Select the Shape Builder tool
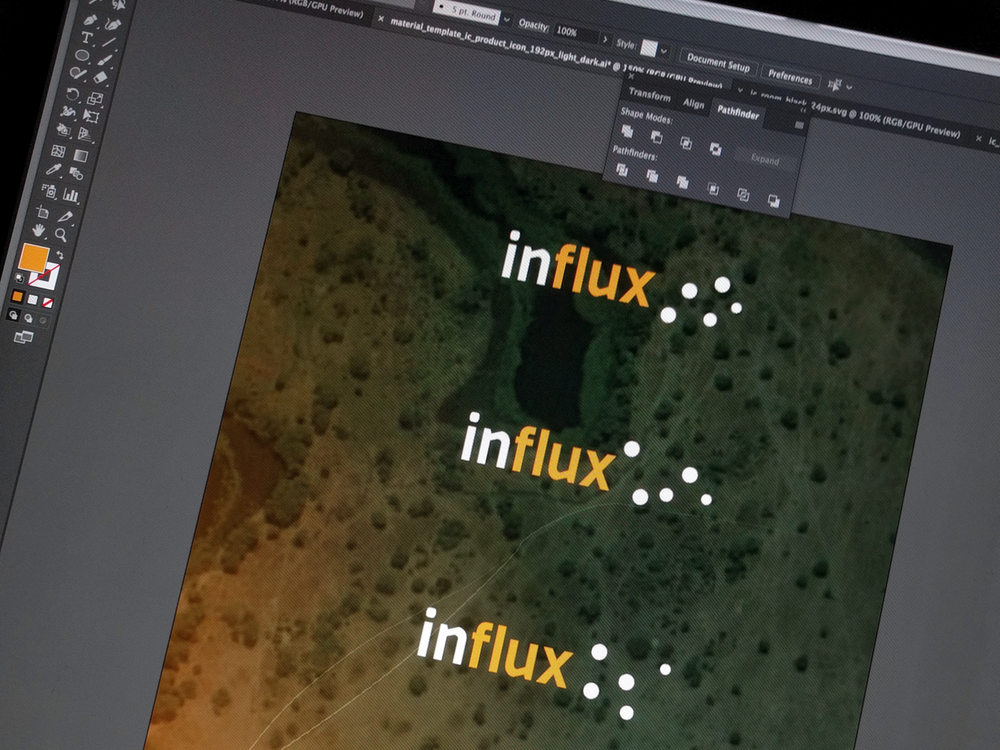Viewport: 1000px width, 750px height. [63, 130]
